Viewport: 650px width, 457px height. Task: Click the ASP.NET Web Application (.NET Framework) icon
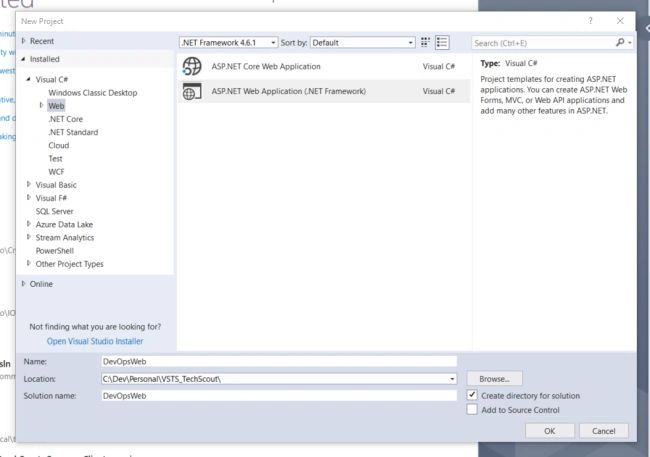click(x=192, y=91)
